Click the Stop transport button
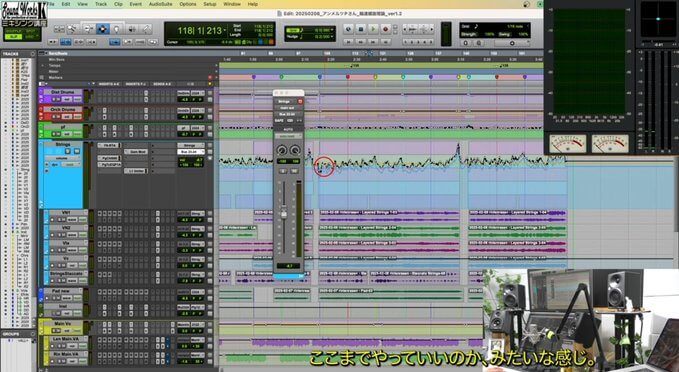The height and width of the screenshot is (372, 679). pos(361,29)
